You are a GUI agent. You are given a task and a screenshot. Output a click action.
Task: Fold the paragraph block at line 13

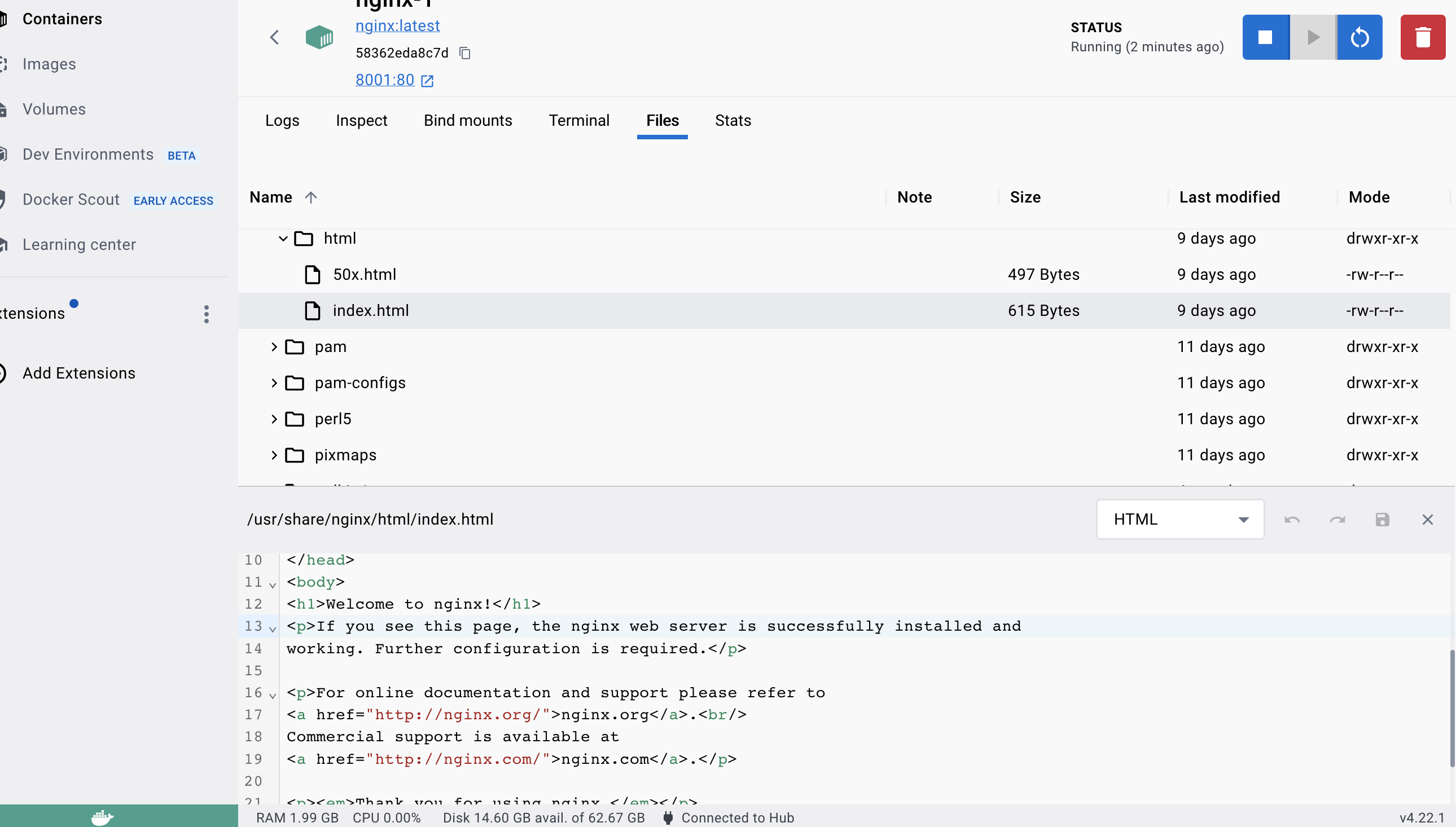273,628
